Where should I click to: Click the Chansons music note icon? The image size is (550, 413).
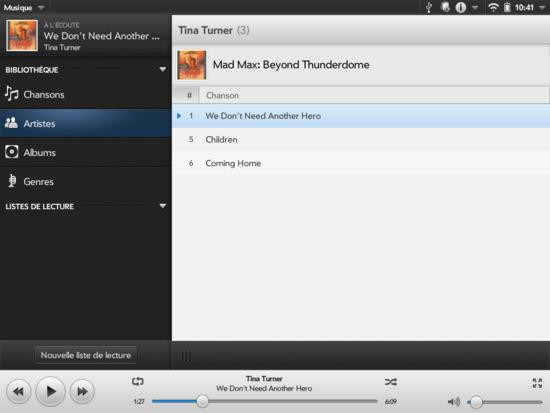12,94
